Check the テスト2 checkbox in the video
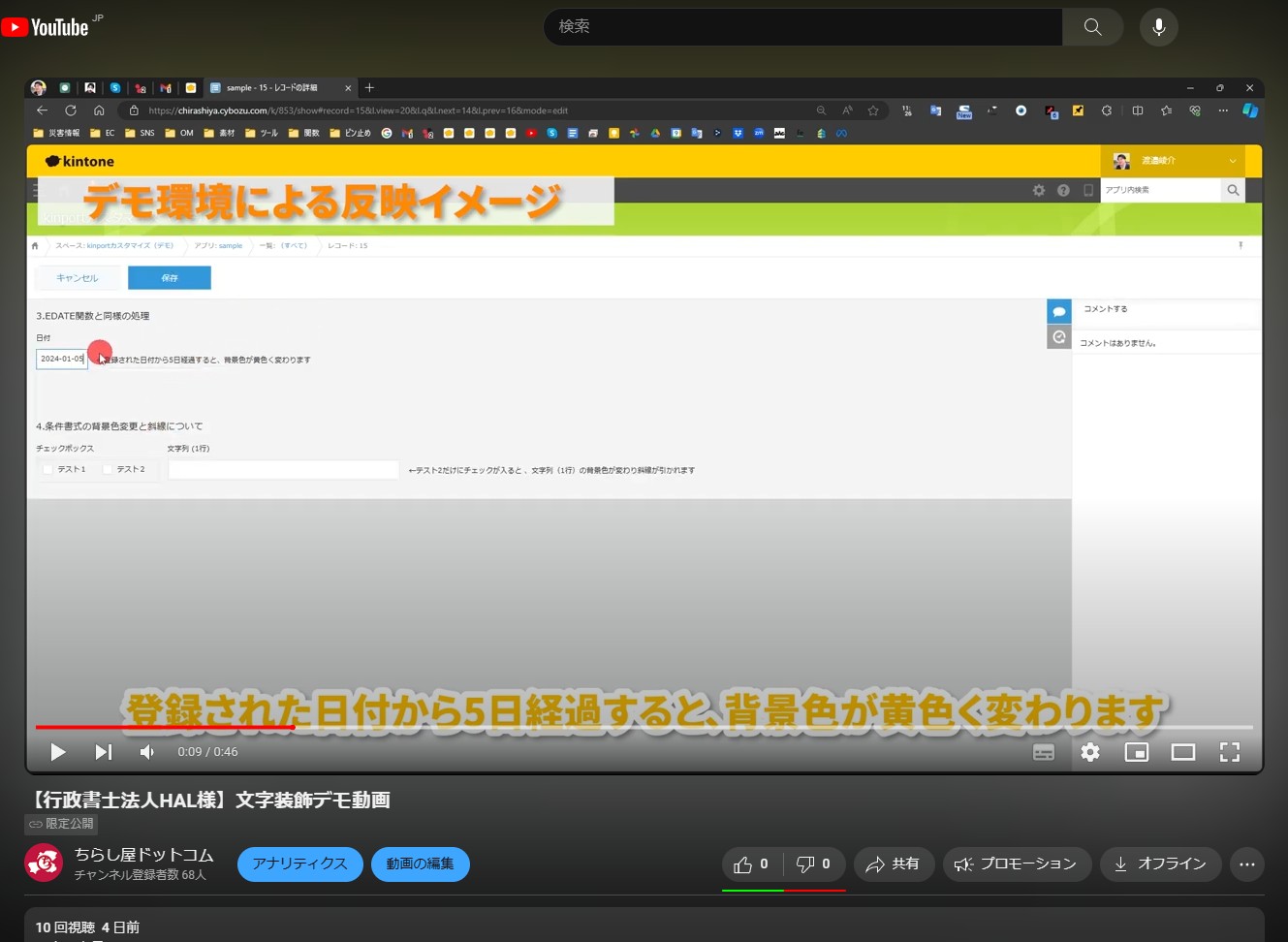The image size is (1288, 942). click(x=108, y=469)
